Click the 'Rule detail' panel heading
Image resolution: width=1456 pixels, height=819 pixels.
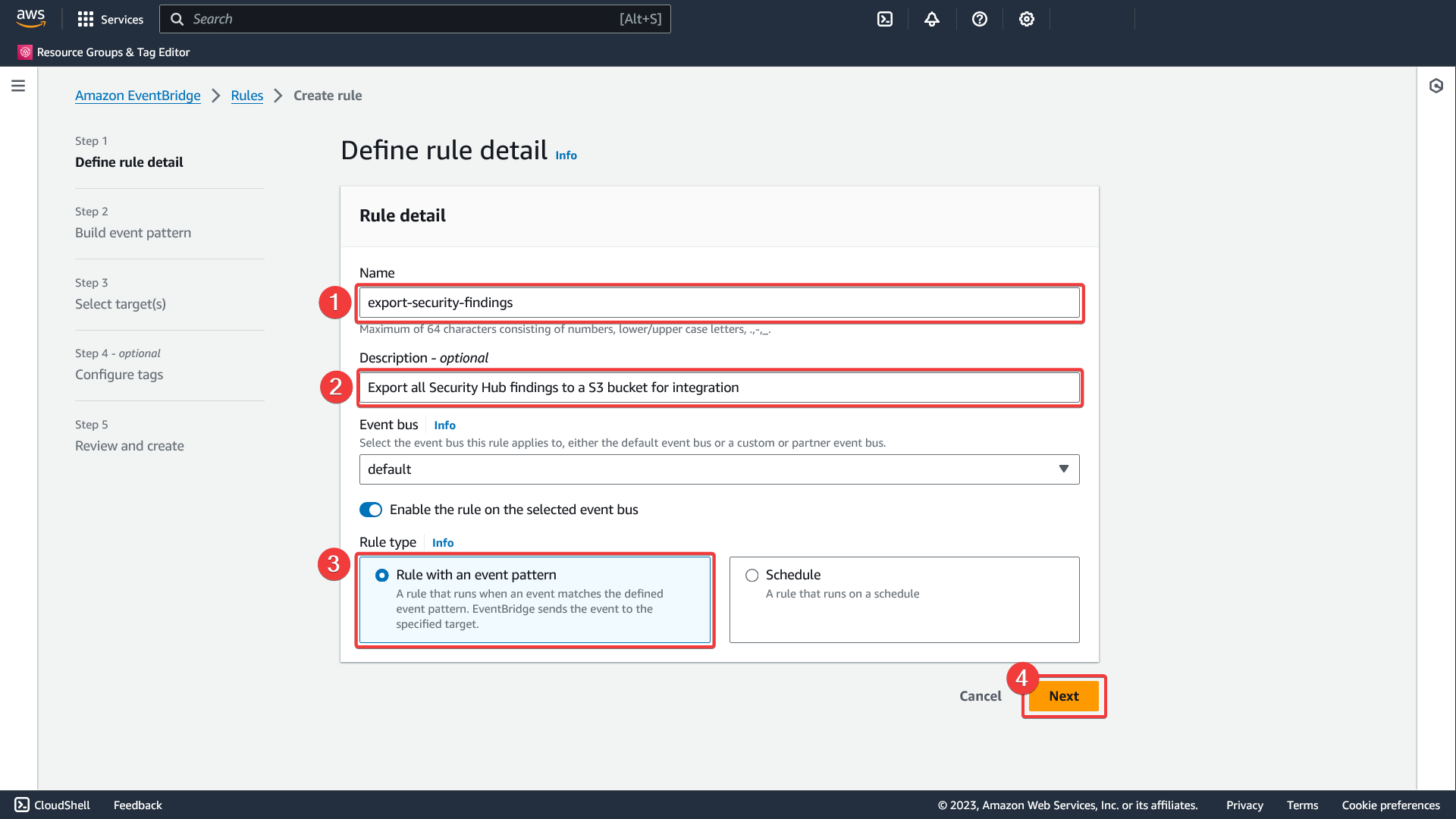coord(403,215)
